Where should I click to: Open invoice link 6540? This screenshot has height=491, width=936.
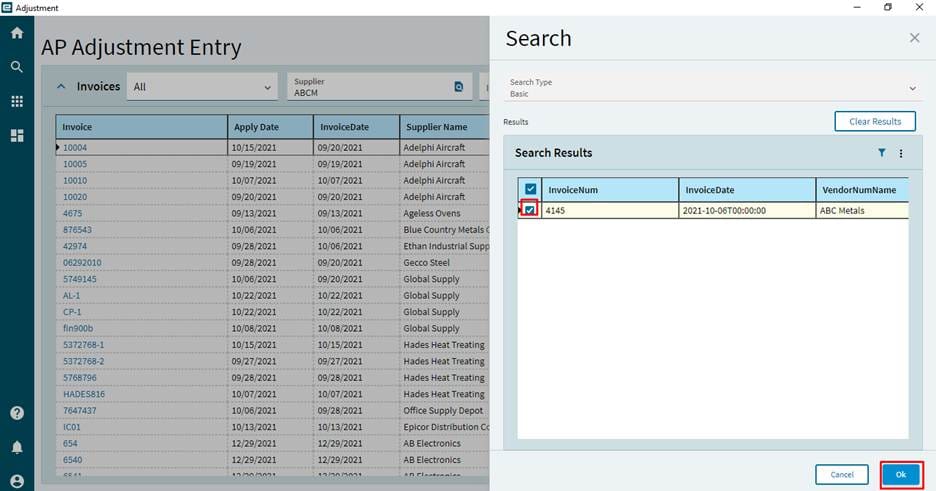73,460
